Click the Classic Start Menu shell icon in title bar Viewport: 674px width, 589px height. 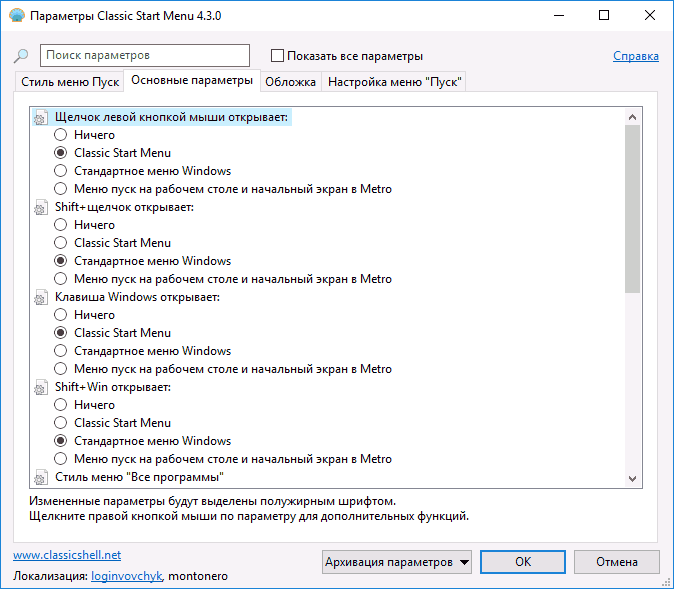17,15
